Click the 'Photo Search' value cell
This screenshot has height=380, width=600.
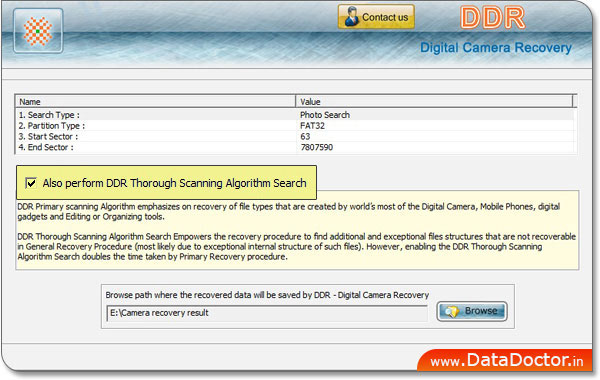325,115
